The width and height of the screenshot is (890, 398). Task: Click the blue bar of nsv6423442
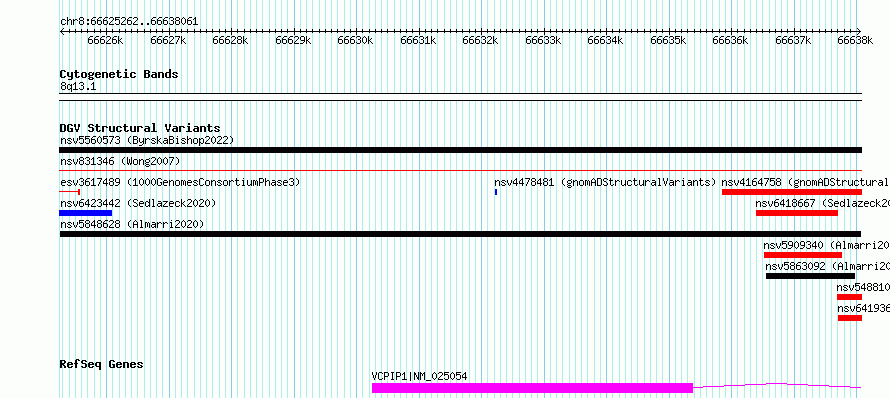pos(86,213)
